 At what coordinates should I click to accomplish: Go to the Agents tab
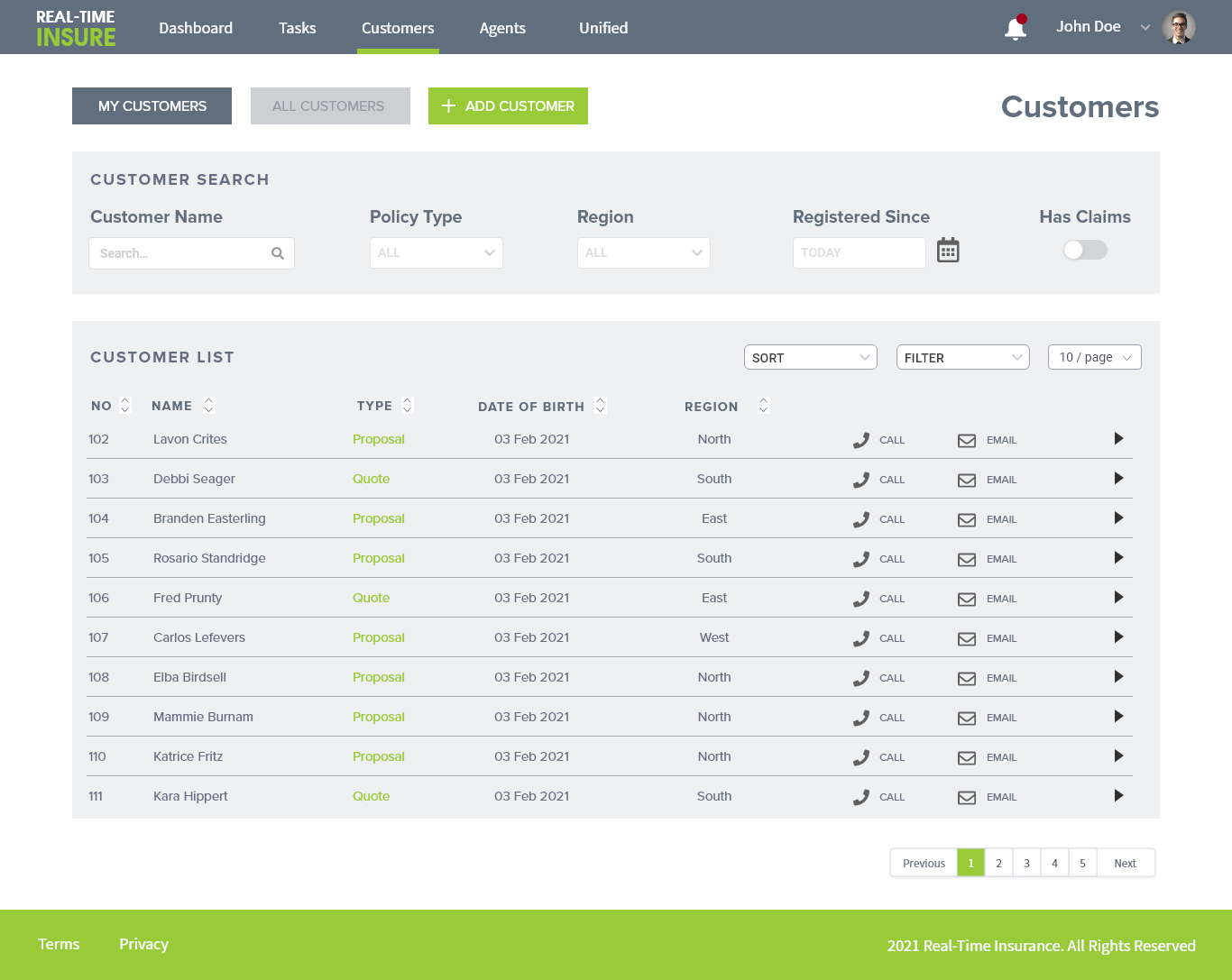coord(502,28)
